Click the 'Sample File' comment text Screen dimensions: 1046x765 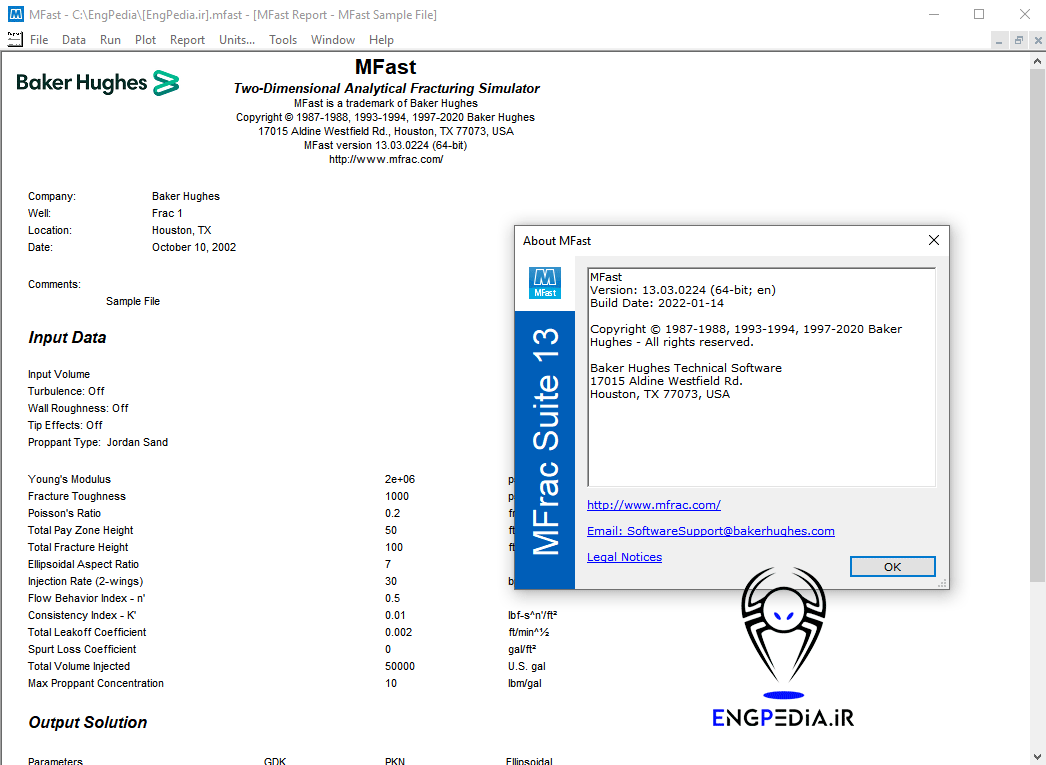133,301
